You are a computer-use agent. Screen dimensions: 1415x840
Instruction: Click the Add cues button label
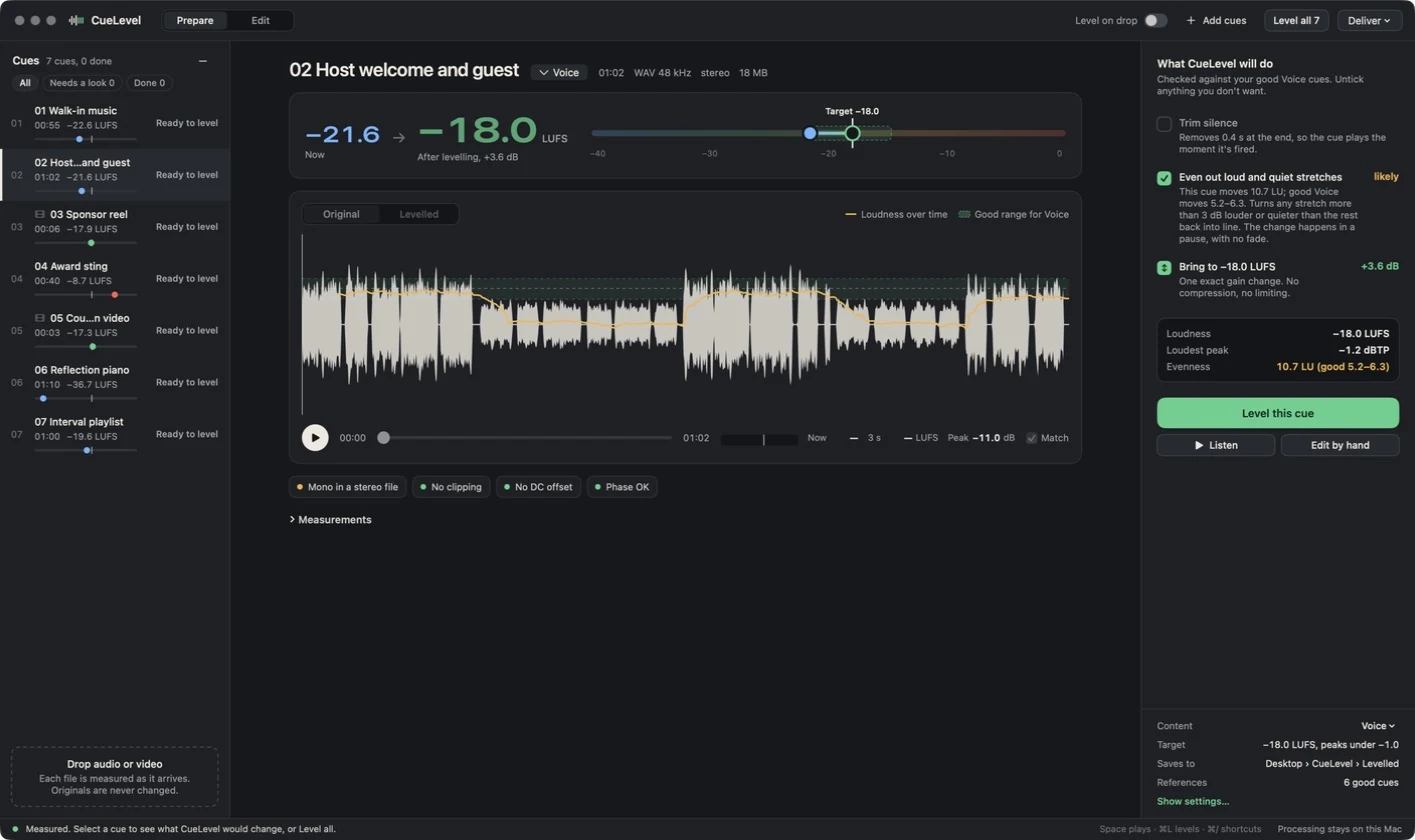[x=1224, y=20]
